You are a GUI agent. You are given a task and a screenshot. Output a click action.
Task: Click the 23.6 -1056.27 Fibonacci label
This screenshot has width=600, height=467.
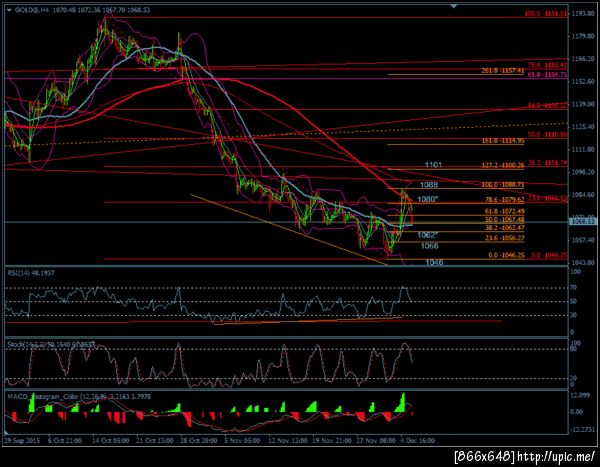[504, 238]
